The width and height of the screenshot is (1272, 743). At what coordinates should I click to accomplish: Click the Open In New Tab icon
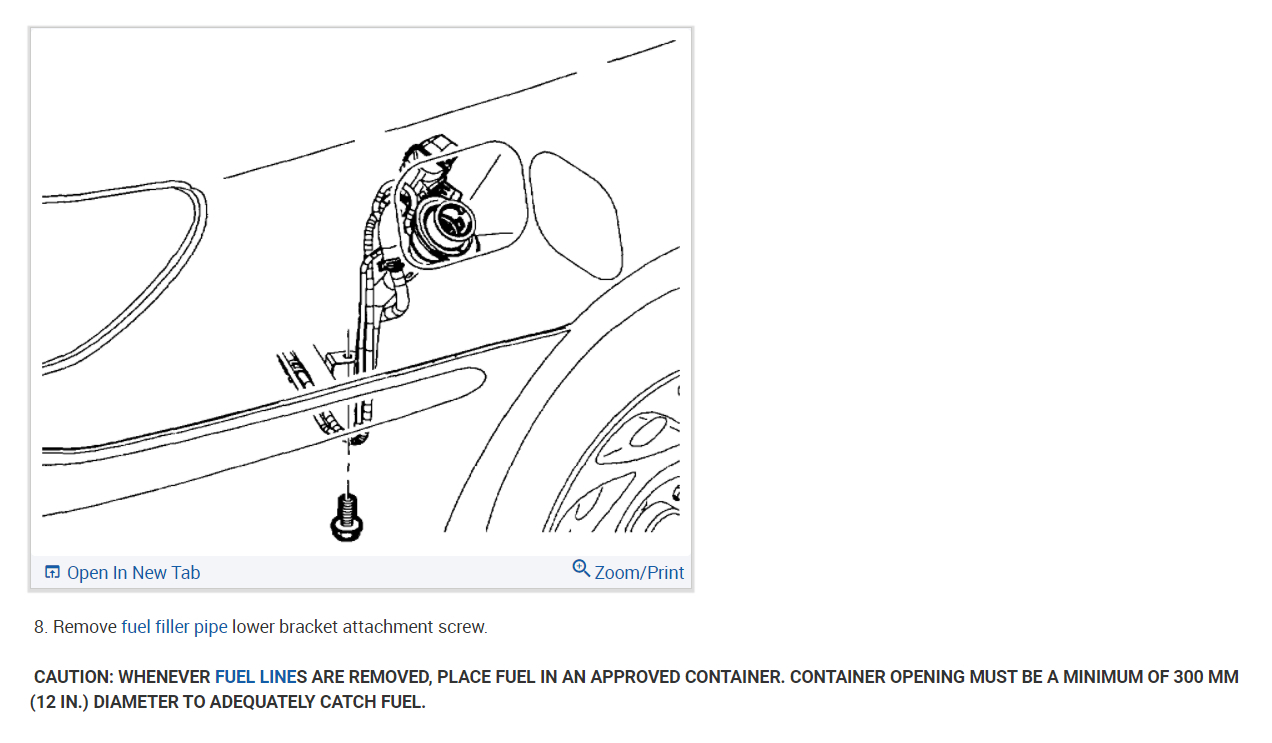[x=52, y=573]
